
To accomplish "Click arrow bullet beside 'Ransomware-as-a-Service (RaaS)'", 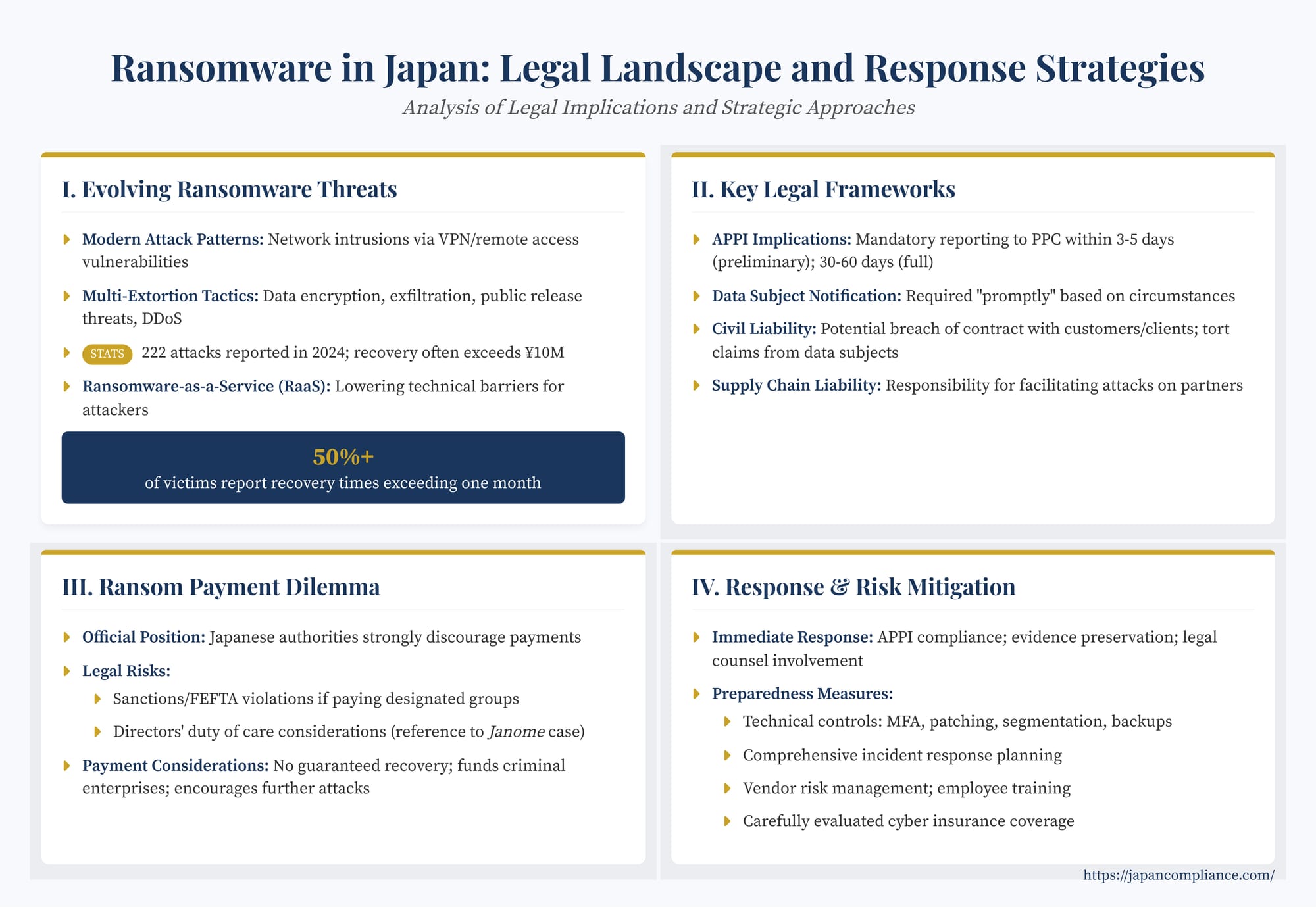I will click(x=66, y=387).
